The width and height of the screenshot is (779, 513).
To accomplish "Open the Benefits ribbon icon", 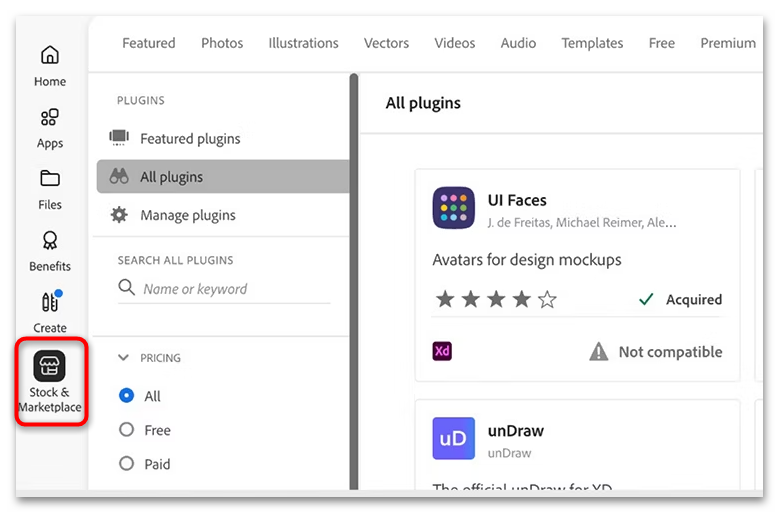I will tap(50, 240).
